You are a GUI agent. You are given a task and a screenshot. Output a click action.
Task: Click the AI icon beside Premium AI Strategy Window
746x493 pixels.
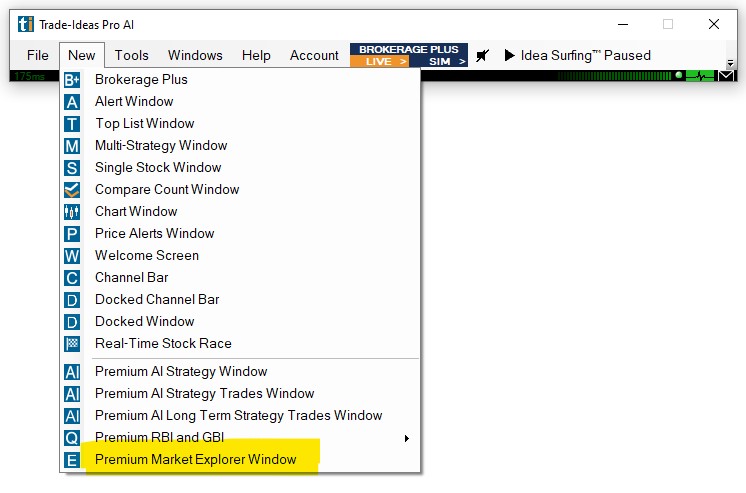pyautogui.click(x=72, y=372)
